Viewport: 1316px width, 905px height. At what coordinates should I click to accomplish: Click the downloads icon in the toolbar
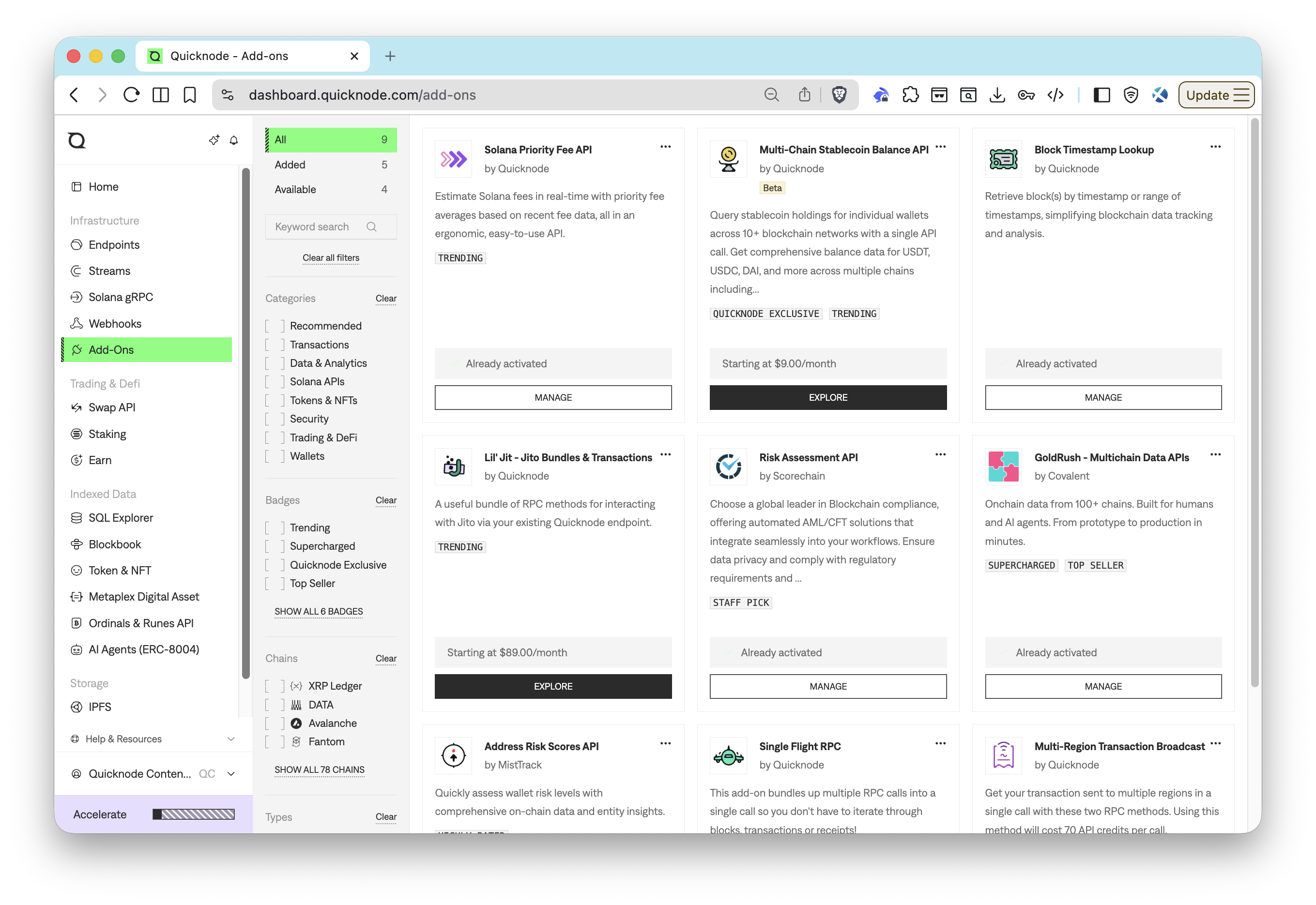(996, 95)
